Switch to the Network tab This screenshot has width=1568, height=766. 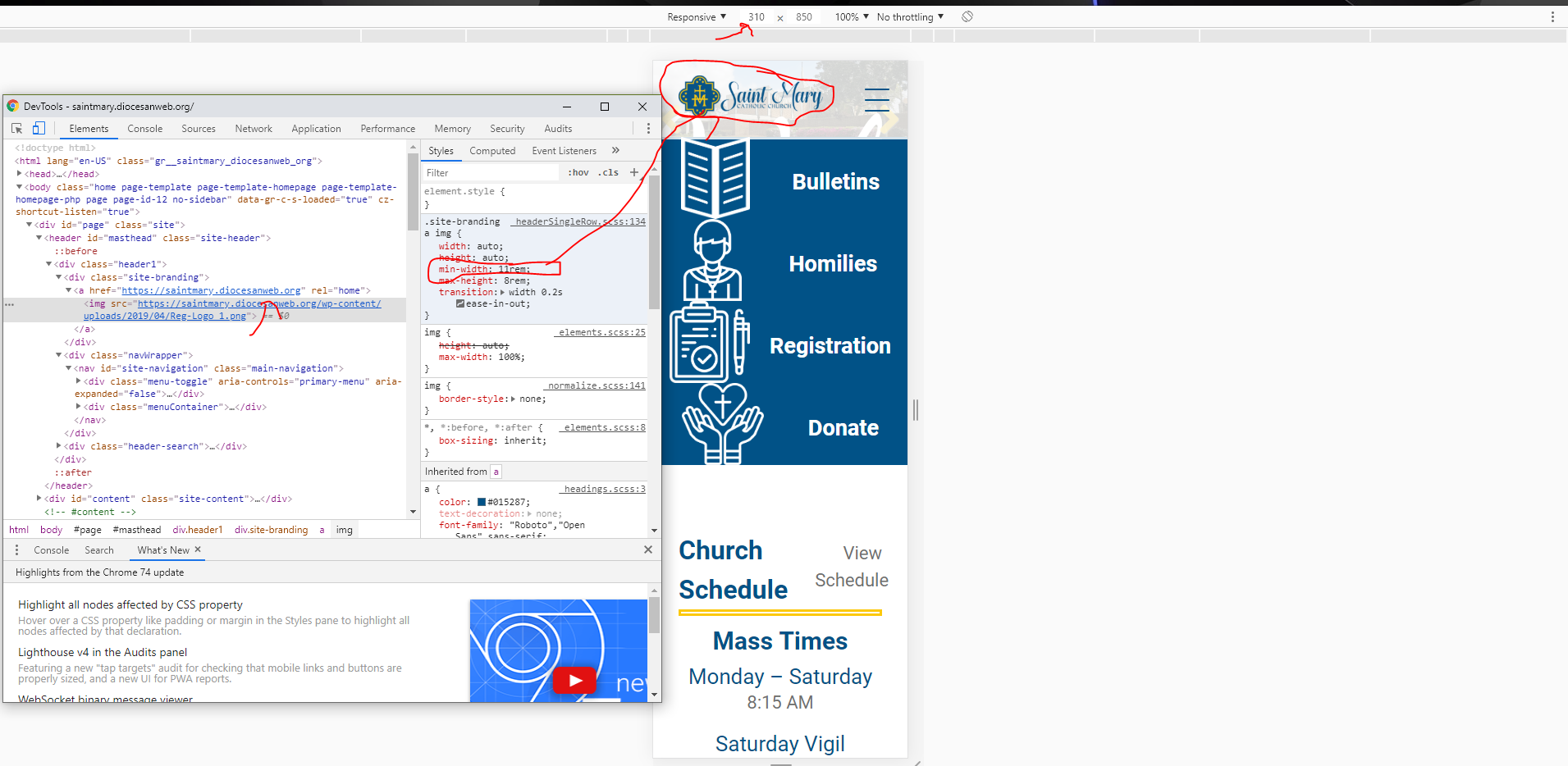tap(254, 129)
